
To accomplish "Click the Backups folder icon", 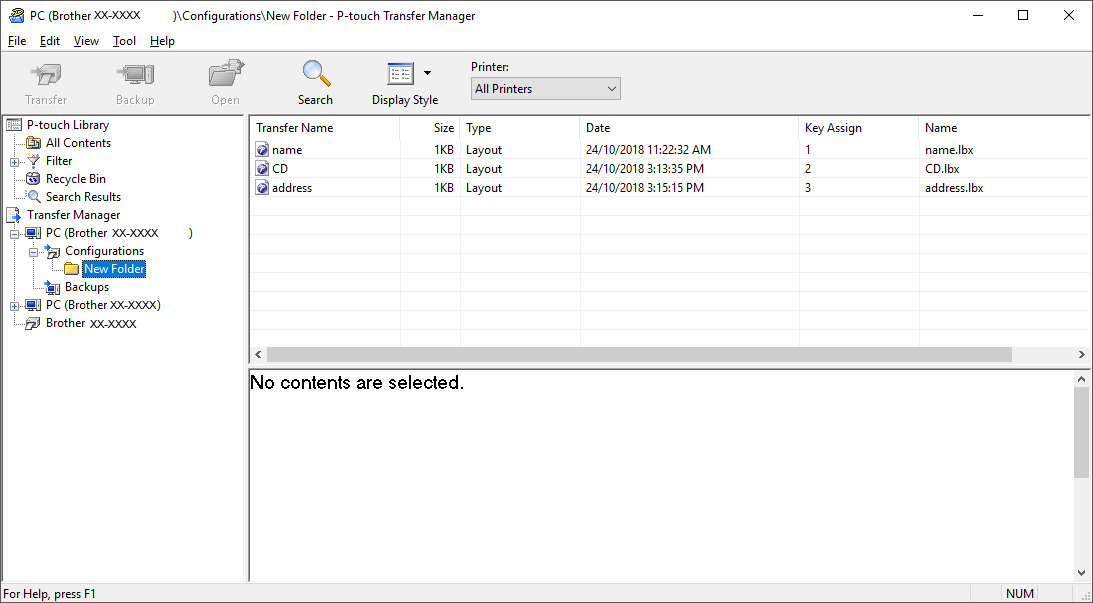I will [53, 287].
